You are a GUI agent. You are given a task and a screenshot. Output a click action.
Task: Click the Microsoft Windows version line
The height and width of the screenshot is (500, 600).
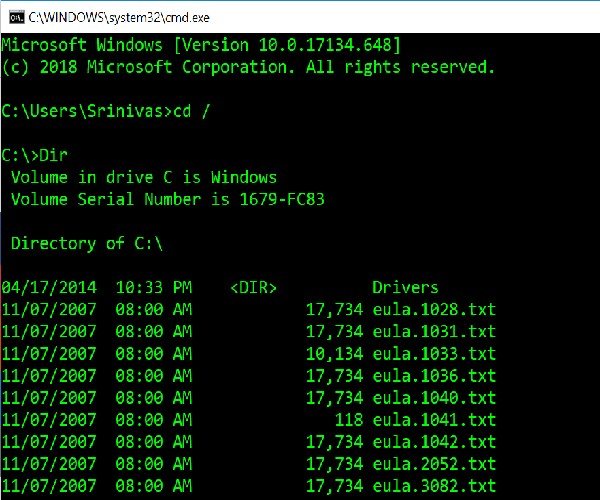click(201, 45)
